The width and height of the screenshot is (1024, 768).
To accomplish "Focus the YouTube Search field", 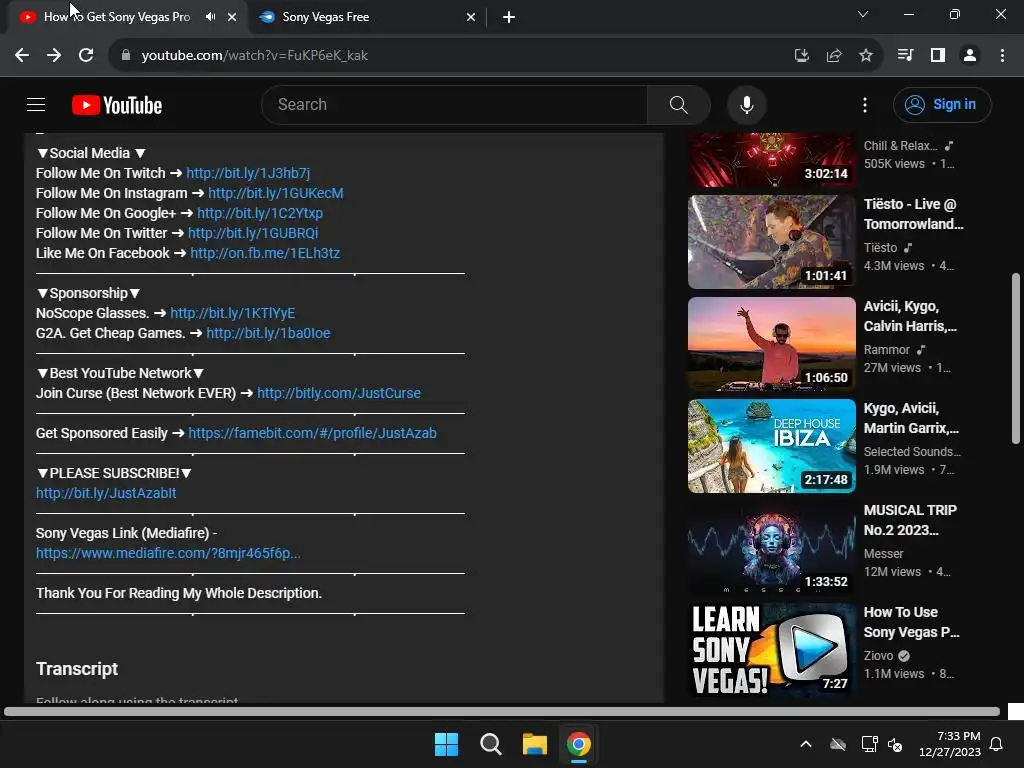I will tap(455, 104).
